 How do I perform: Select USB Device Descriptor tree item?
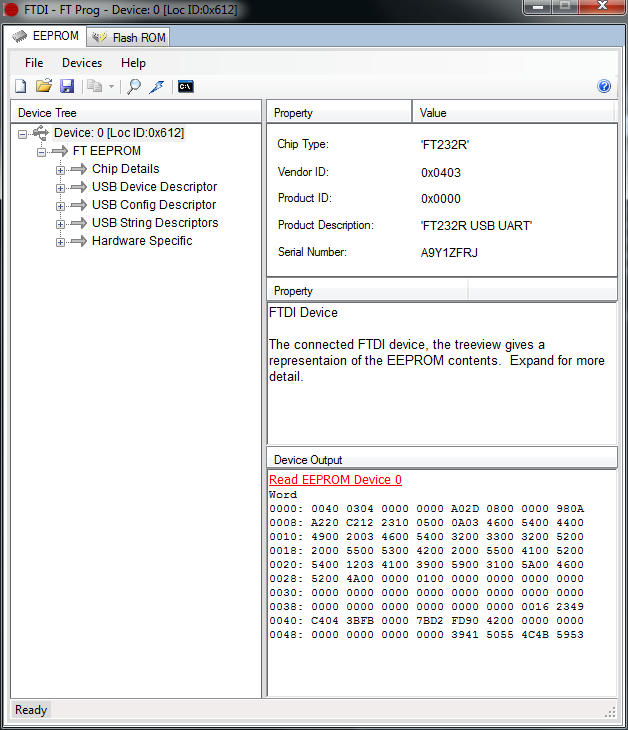[x=155, y=187]
